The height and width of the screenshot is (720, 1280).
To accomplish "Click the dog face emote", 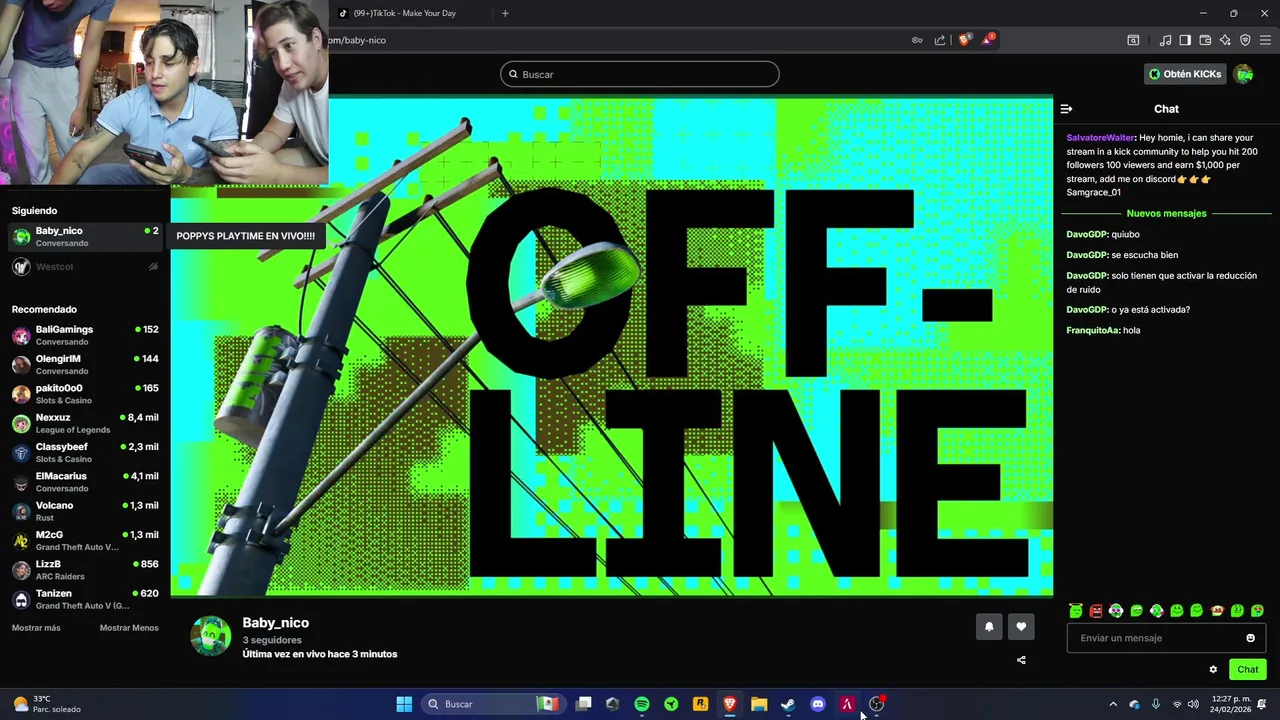I will point(1217,610).
